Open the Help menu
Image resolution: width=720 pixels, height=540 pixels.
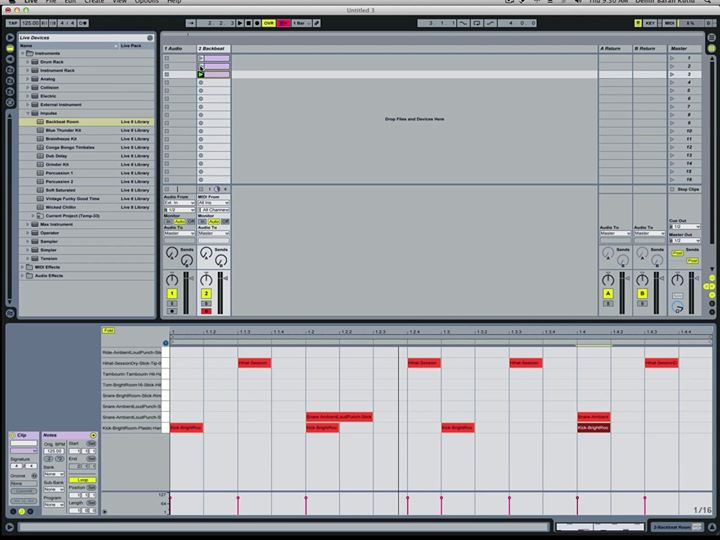(x=174, y=1)
